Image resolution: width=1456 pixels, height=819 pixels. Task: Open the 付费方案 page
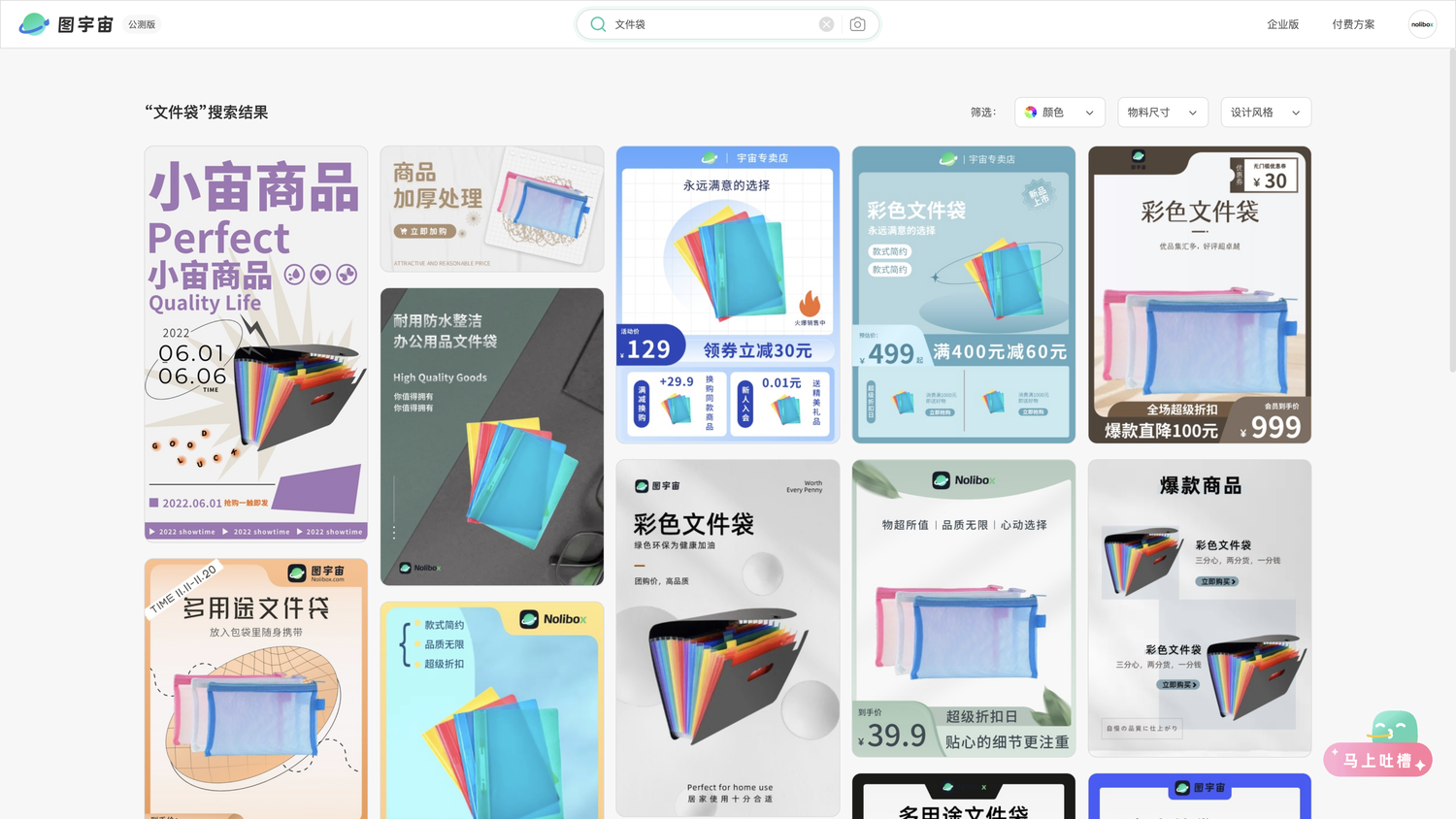pos(1353,24)
